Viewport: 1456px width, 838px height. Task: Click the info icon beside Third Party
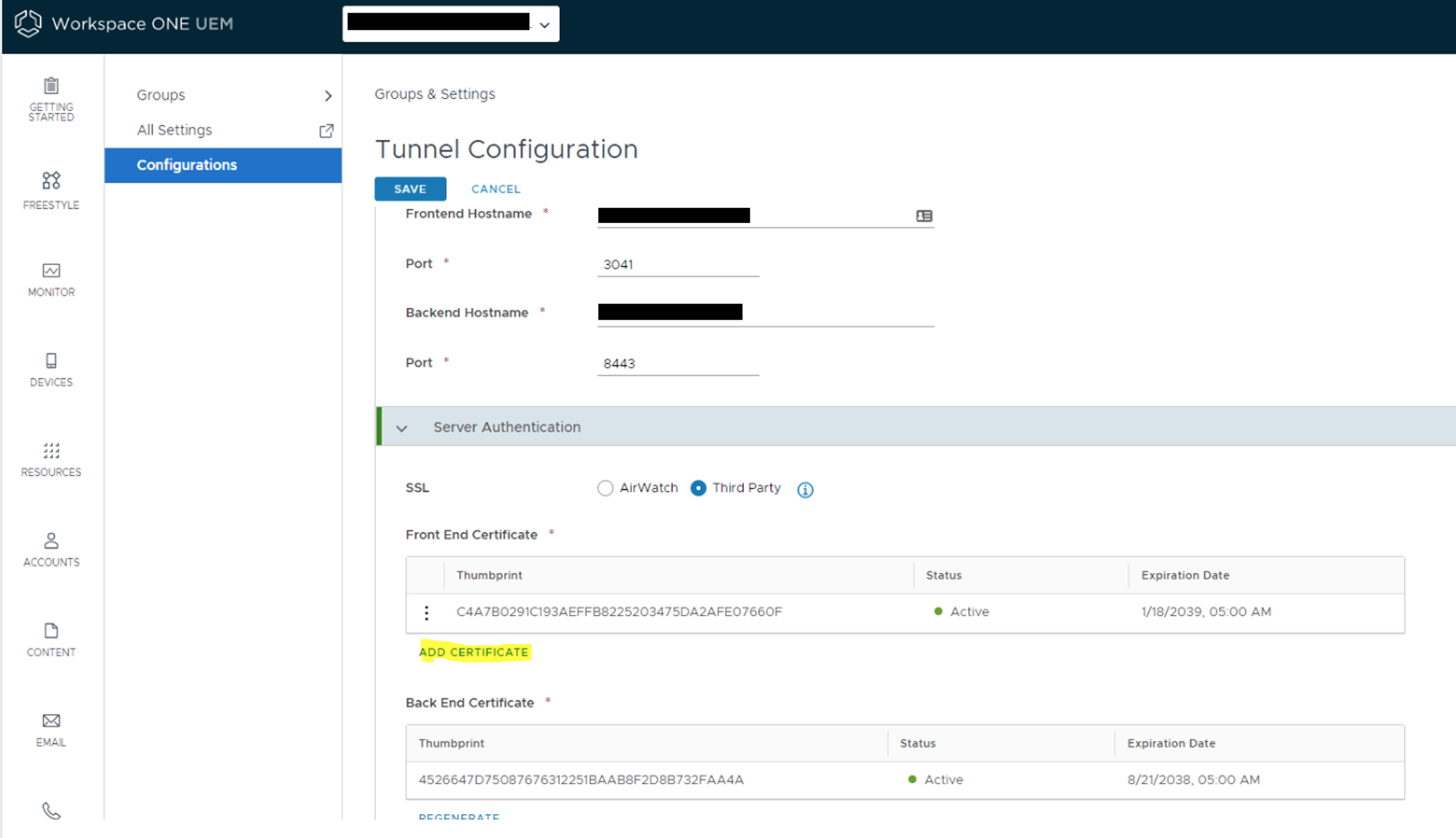point(804,489)
